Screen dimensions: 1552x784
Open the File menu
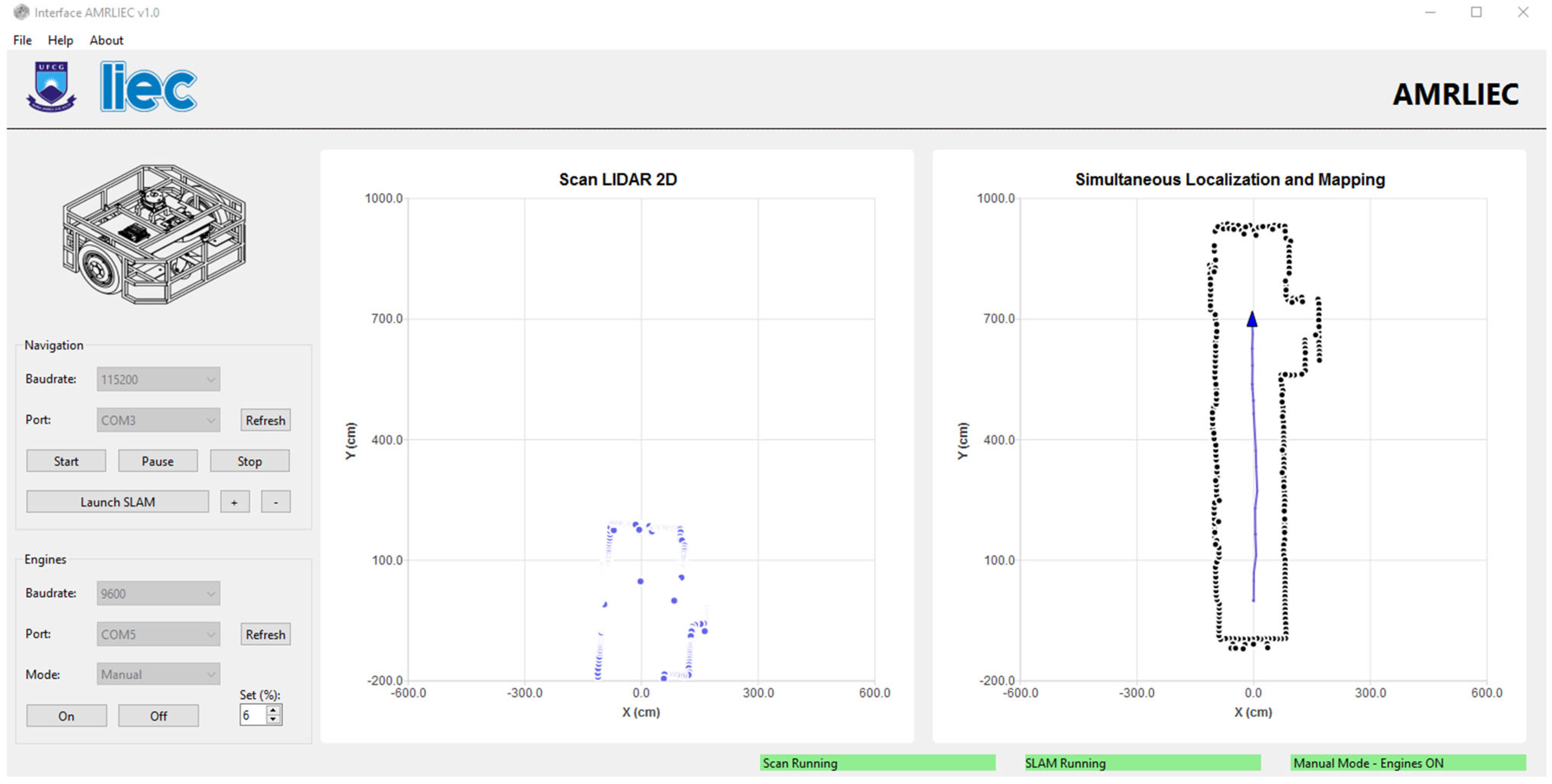click(22, 40)
